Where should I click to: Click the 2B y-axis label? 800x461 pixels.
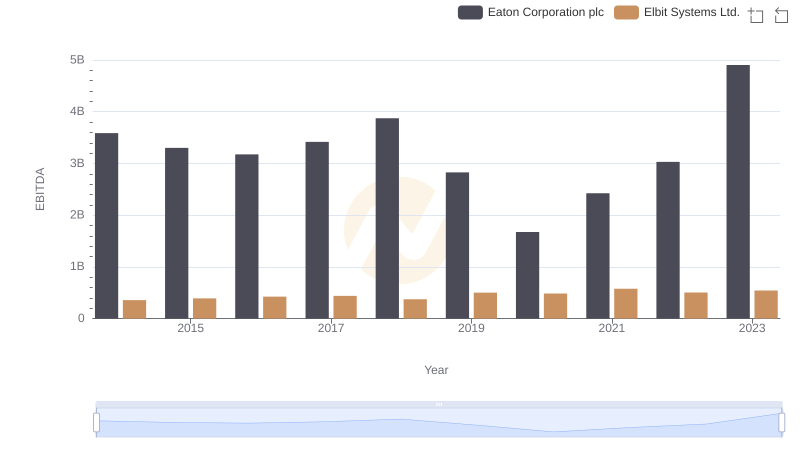coord(77,215)
